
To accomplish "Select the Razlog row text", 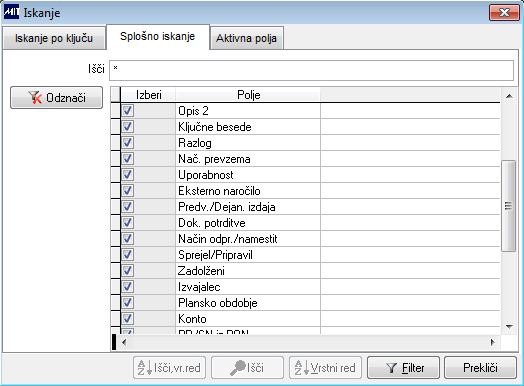I will (x=195, y=143).
